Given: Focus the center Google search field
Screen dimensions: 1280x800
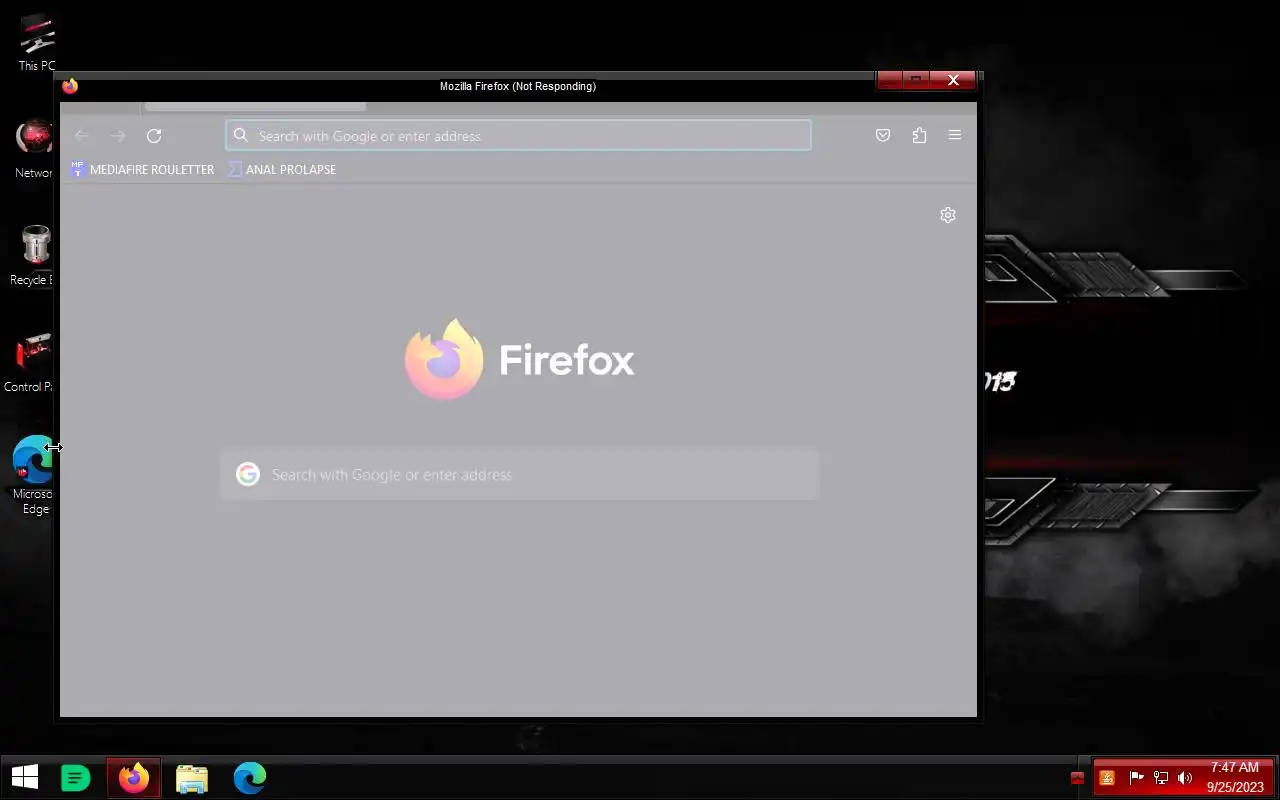Looking at the screenshot, I should pos(519,474).
